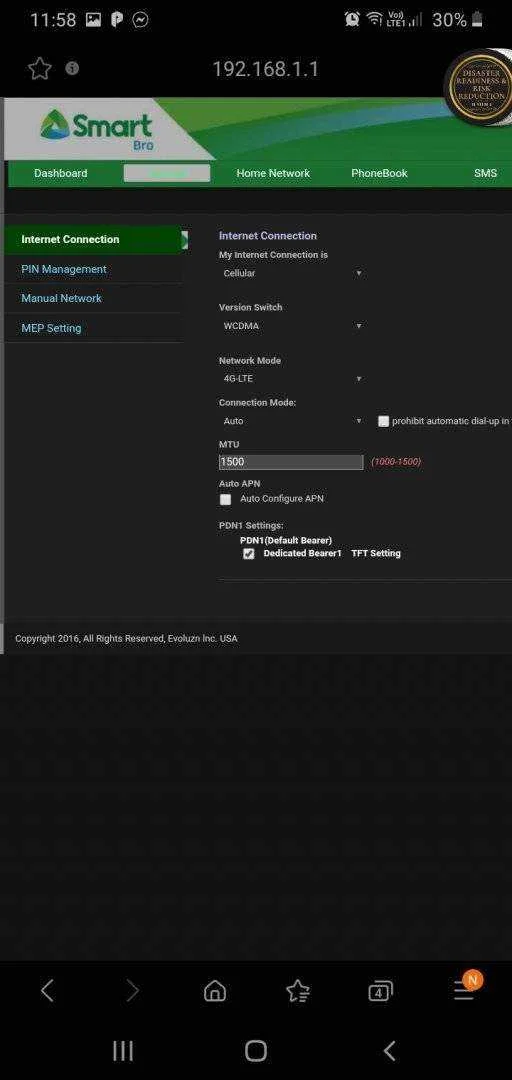Uncheck the Dedicated Bearer1 checkbox
512x1080 pixels.
point(249,554)
